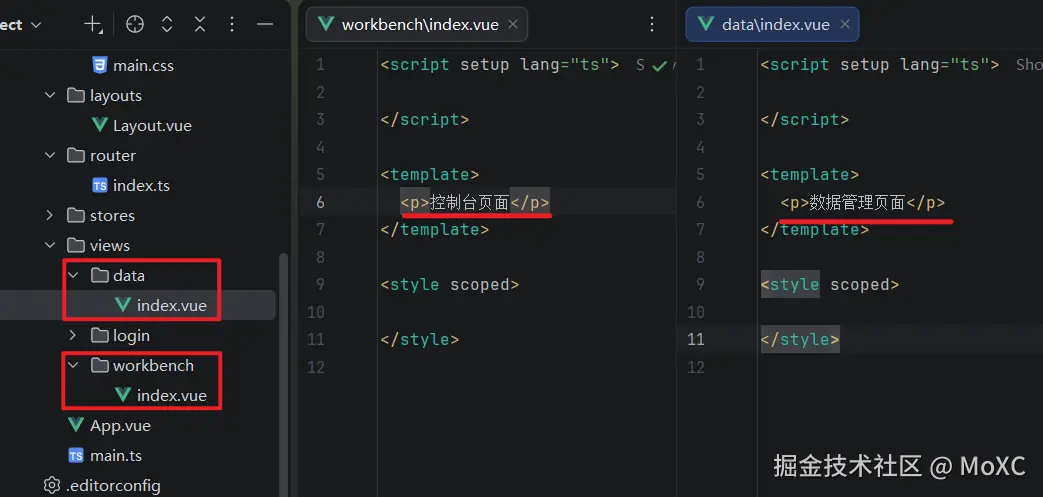
Task: Click green checkmark inspection icon
Action: pos(659,65)
